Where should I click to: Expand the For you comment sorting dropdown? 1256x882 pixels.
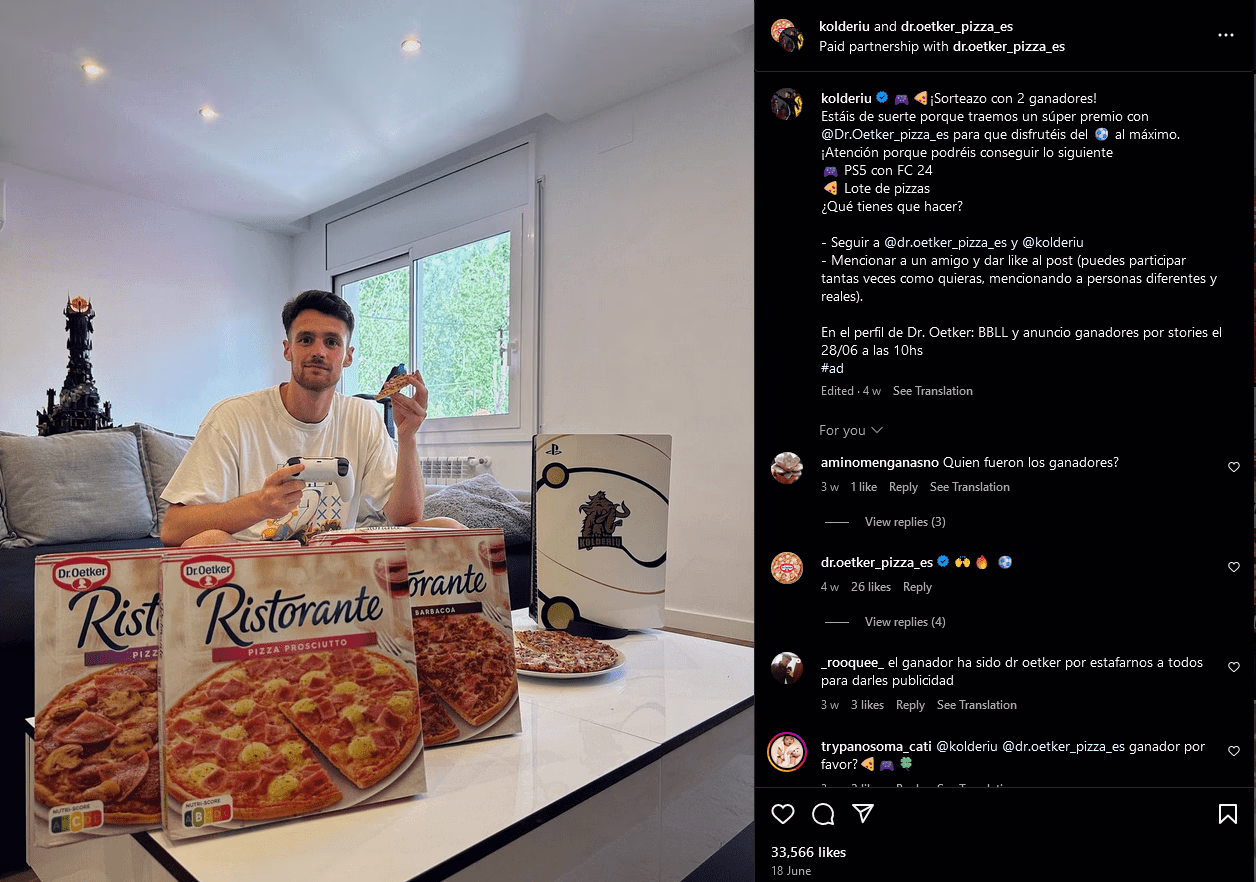[851, 430]
